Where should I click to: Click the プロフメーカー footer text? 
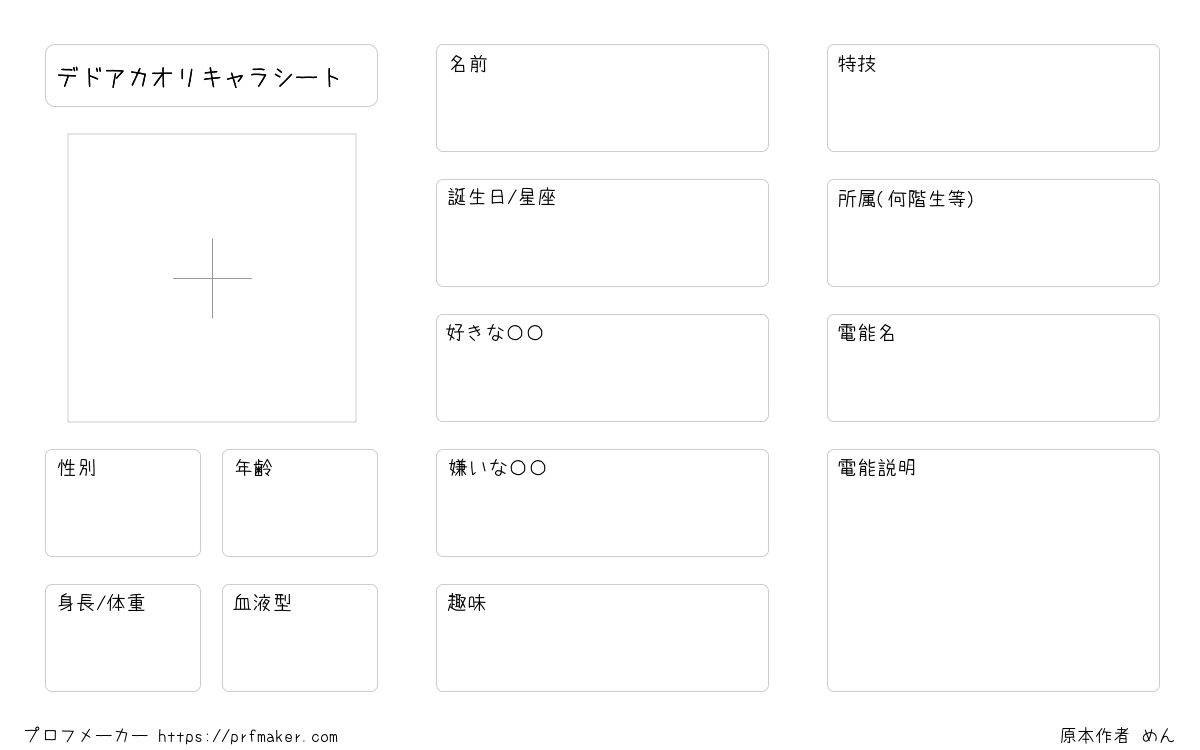[86, 736]
